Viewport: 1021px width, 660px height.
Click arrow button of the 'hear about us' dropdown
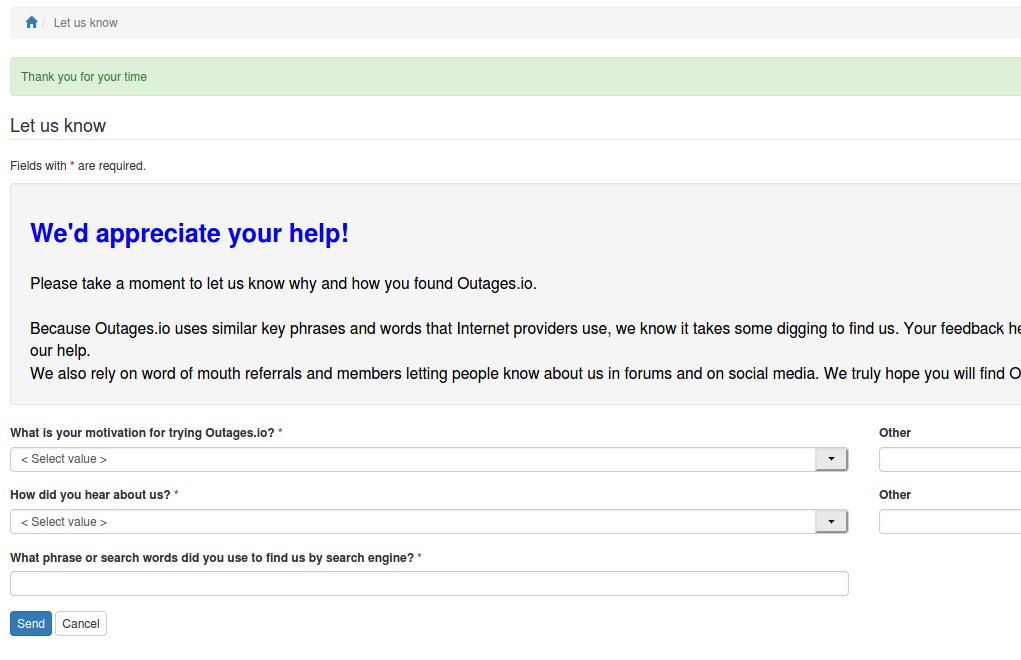[831, 522]
